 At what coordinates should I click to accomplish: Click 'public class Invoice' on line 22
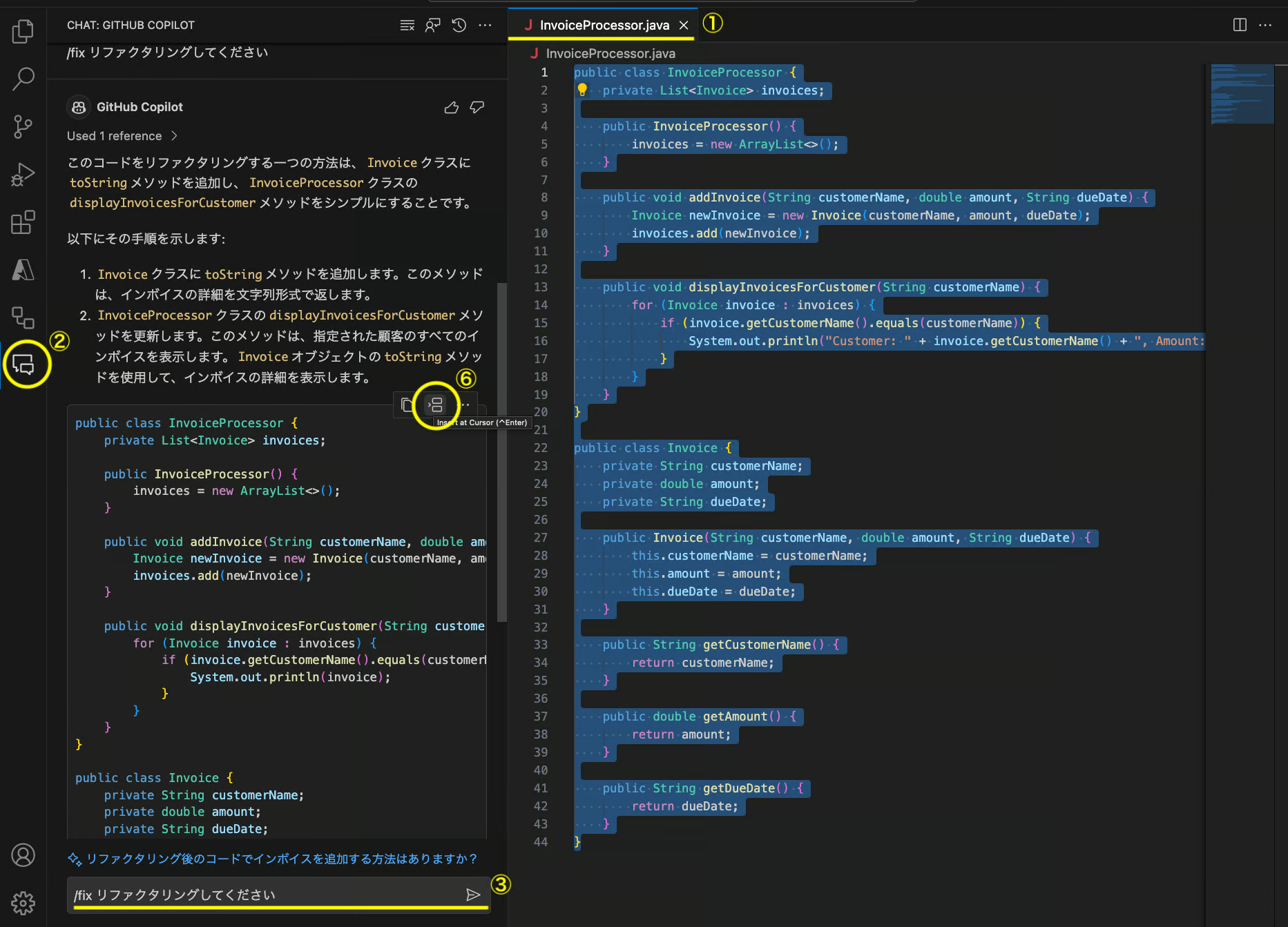click(646, 448)
